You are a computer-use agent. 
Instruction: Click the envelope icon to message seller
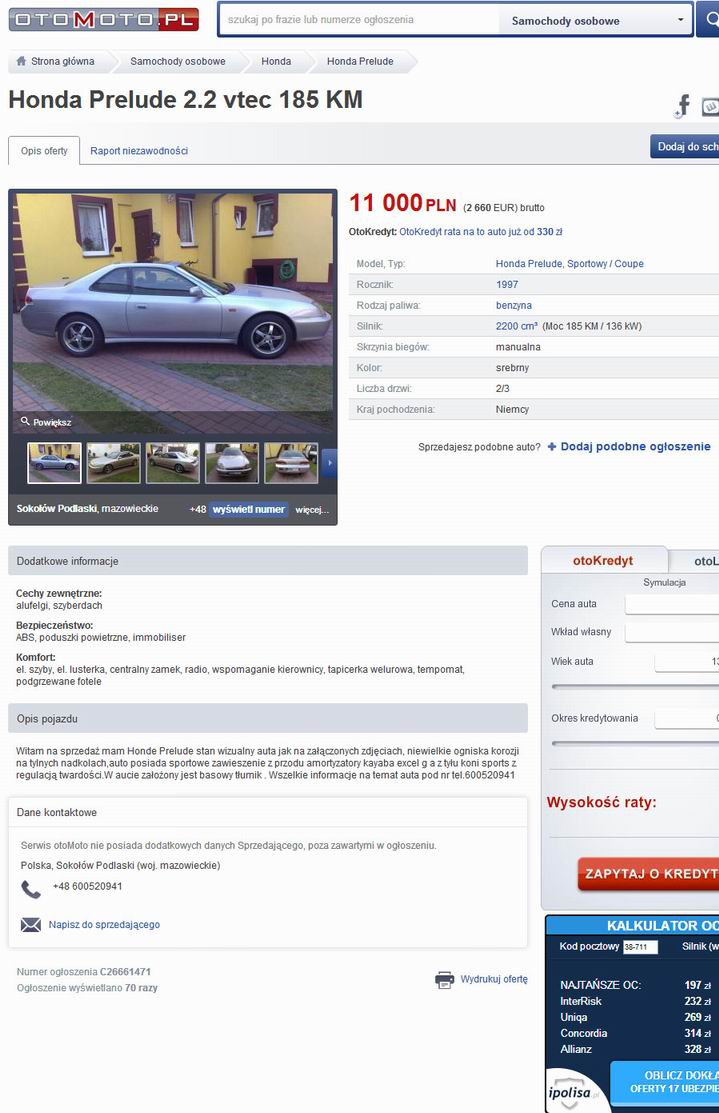click(x=31, y=925)
